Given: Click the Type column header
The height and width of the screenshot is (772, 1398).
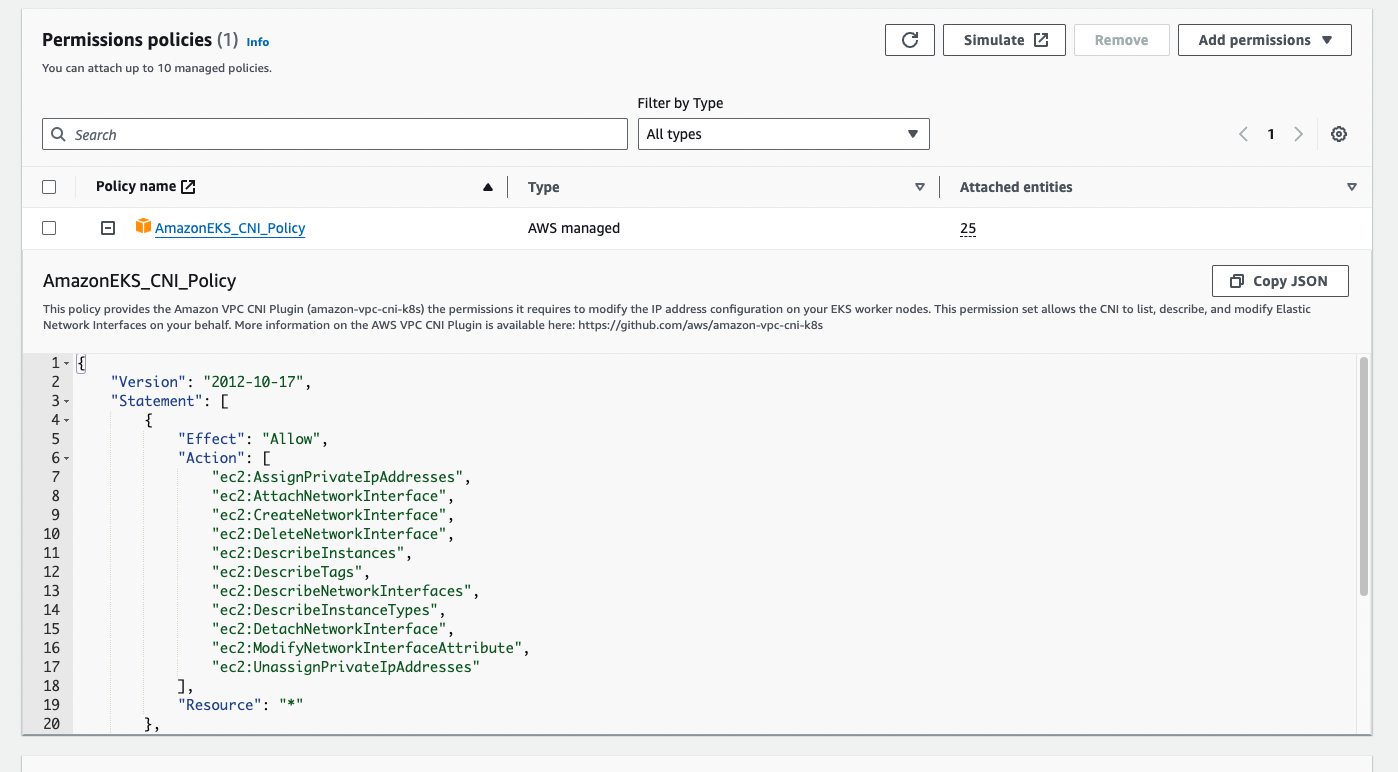Looking at the screenshot, I should (x=544, y=187).
